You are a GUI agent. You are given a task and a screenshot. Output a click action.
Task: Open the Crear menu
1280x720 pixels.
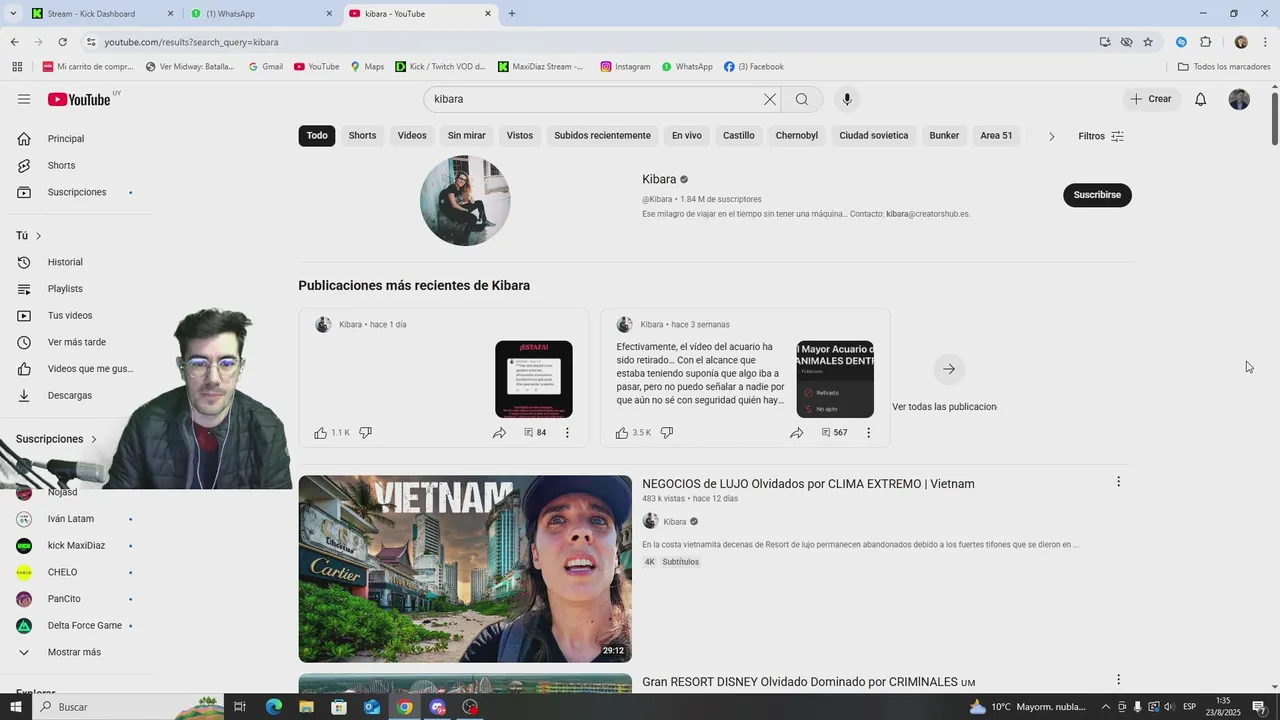pos(1151,99)
